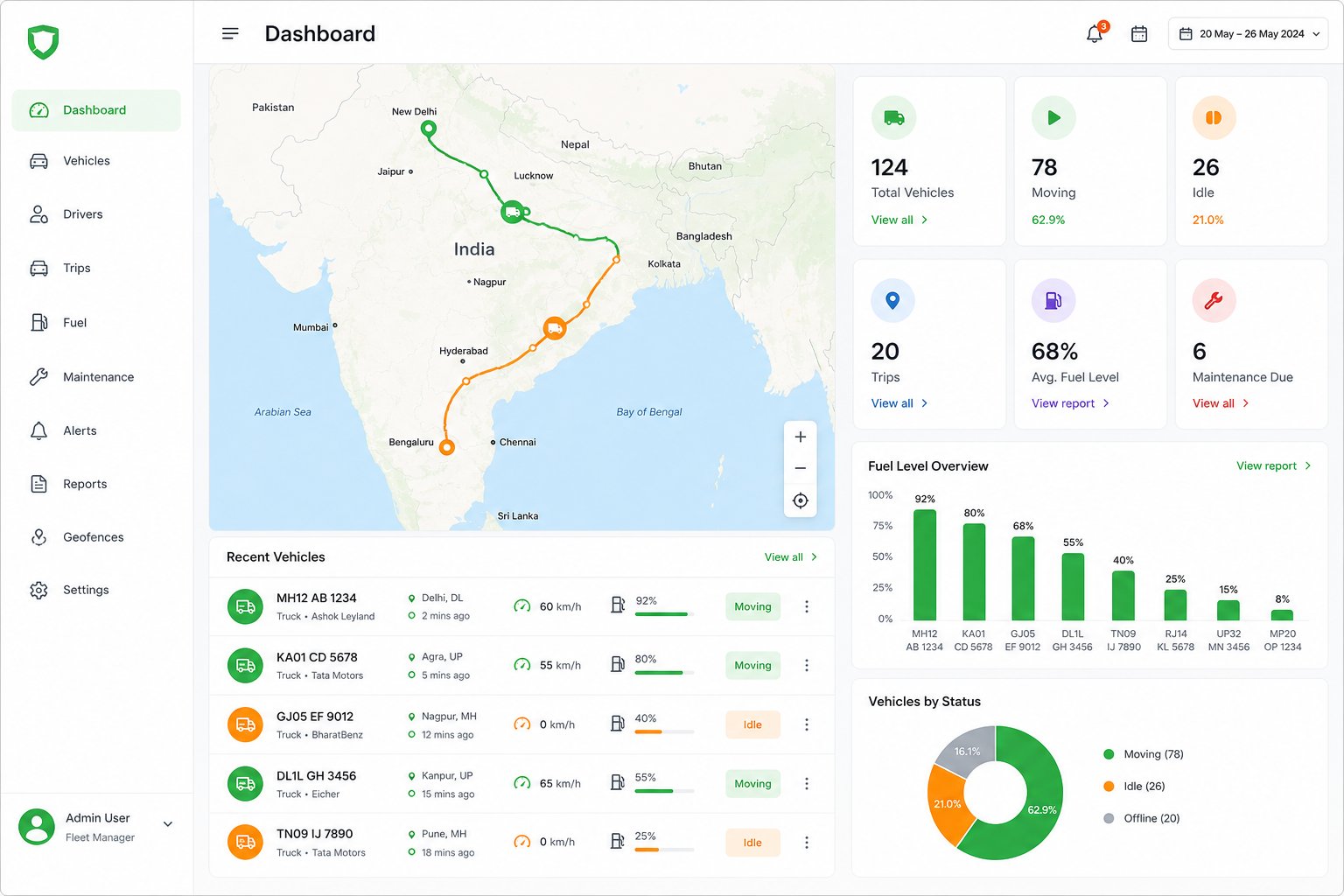Image resolution: width=1344 pixels, height=896 pixels.
Task: Go to Vehicles in sidebar
Action: click(x=96, y=161)
